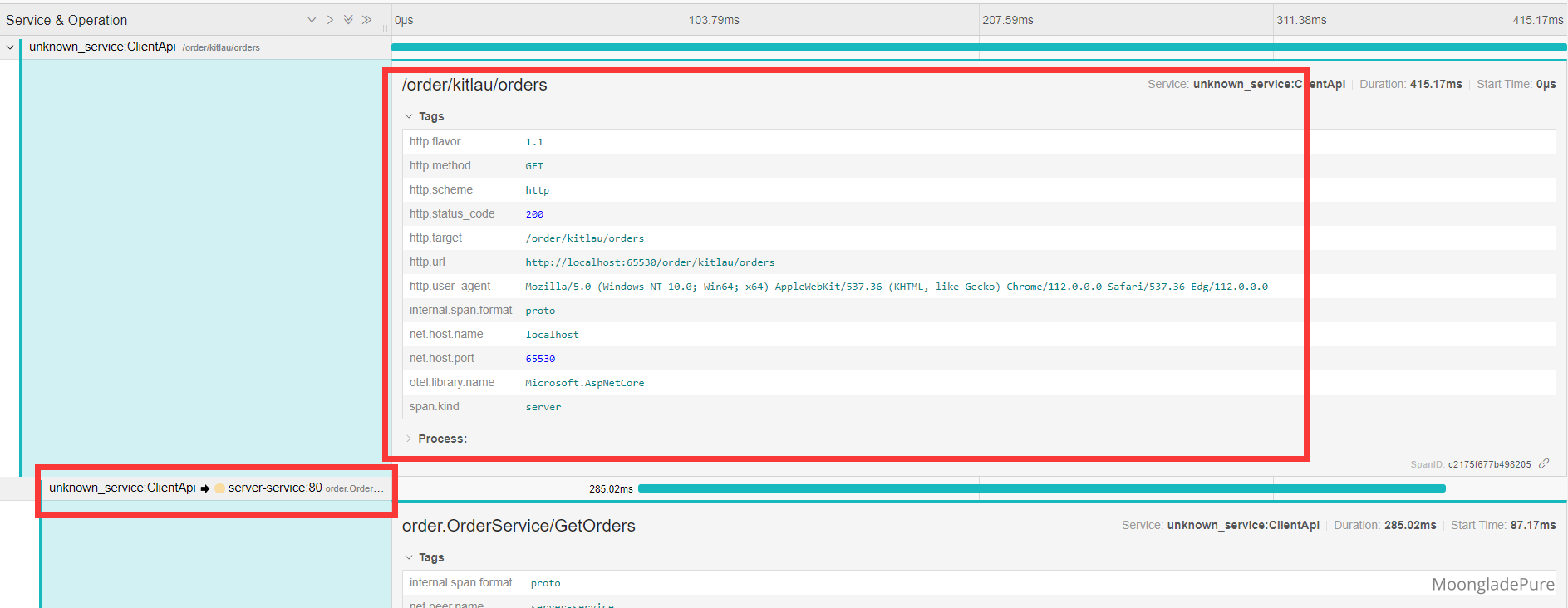Click black arrow icon between ClientApi and server-service
Viewport: 1568px width, 608px height.
click(205, 488)
